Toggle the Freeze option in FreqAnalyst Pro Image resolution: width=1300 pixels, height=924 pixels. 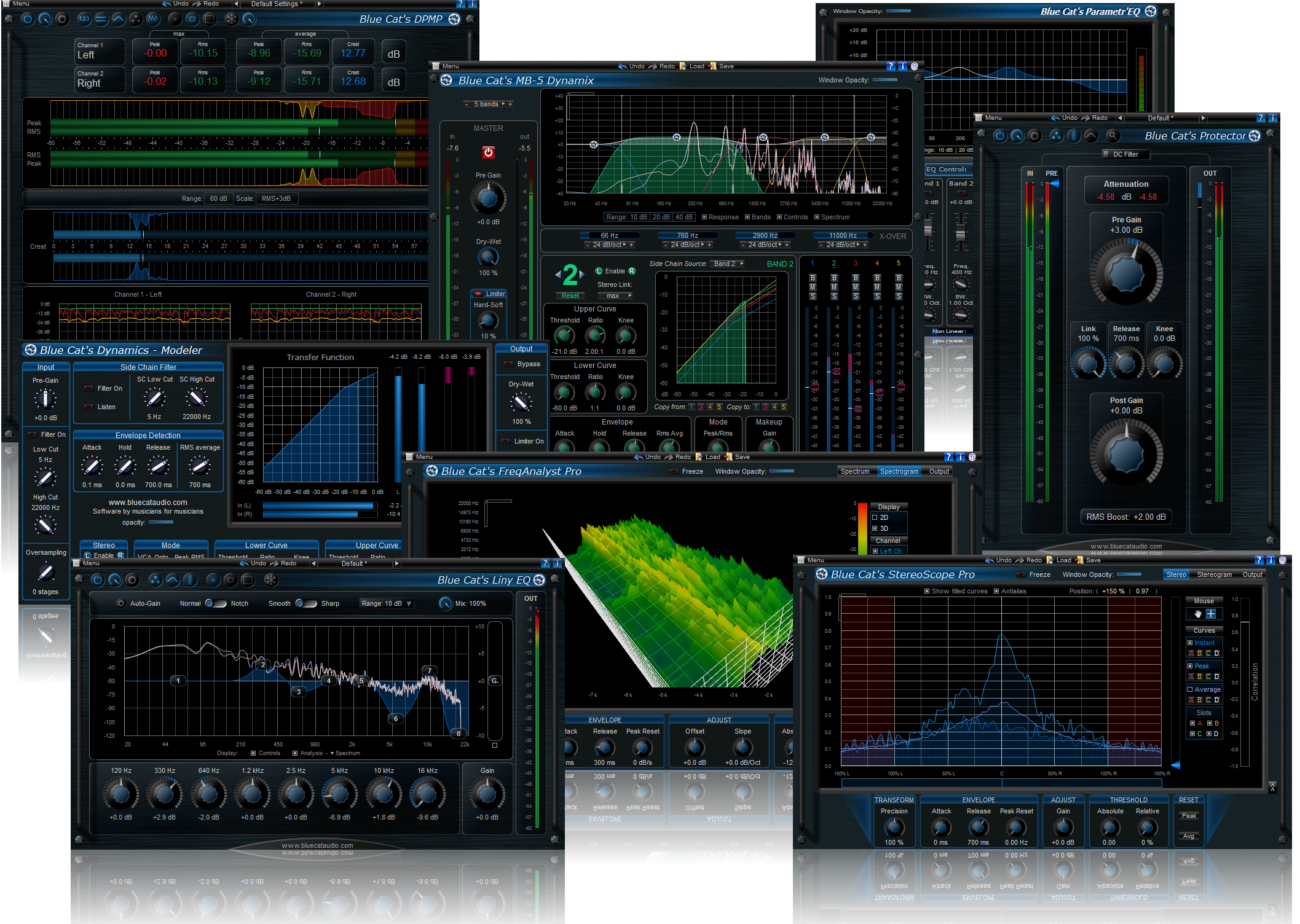coord(673,471)
